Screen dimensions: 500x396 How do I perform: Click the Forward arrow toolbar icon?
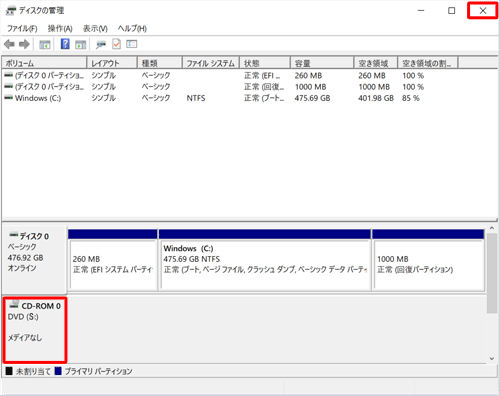point(24,44)
